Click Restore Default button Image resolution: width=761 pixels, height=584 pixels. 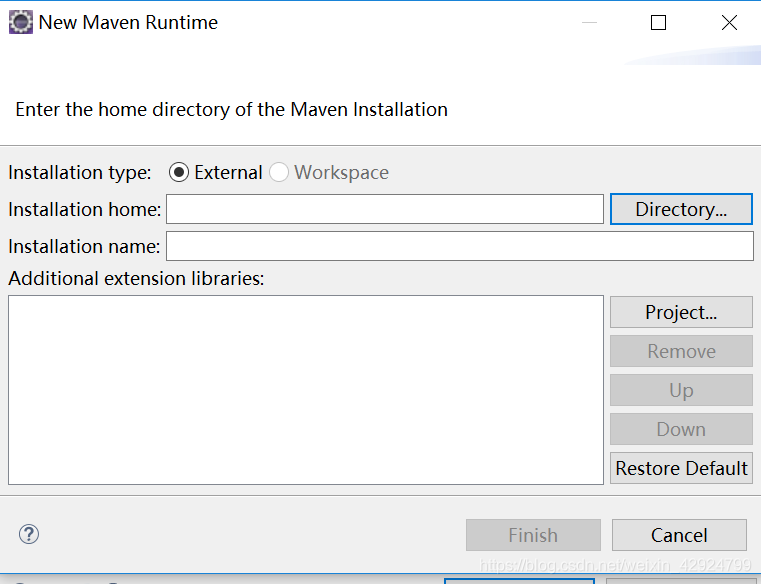click(681, 468)
